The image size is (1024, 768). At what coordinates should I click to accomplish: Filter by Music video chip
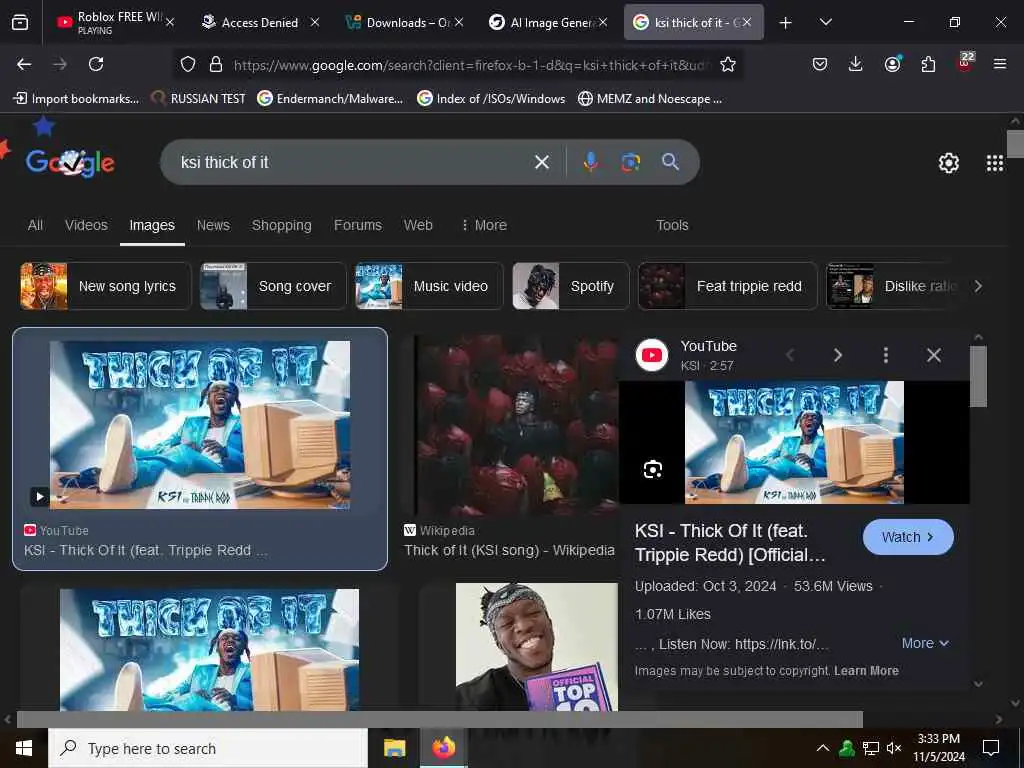click(429, 286)
